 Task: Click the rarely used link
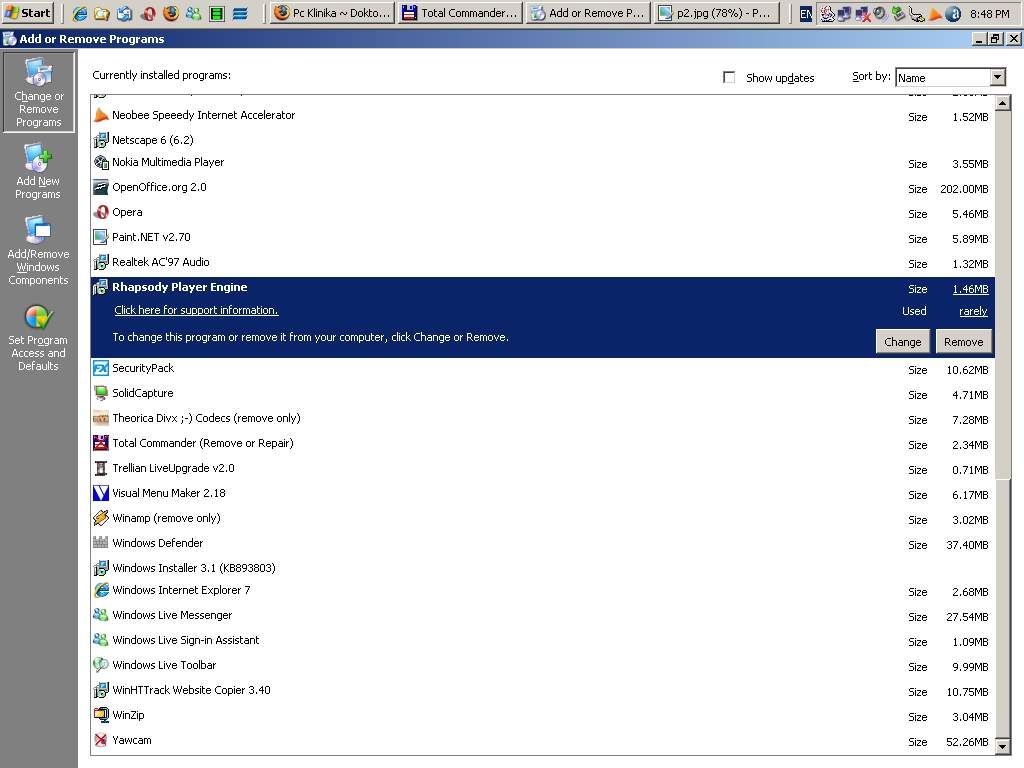973,312
